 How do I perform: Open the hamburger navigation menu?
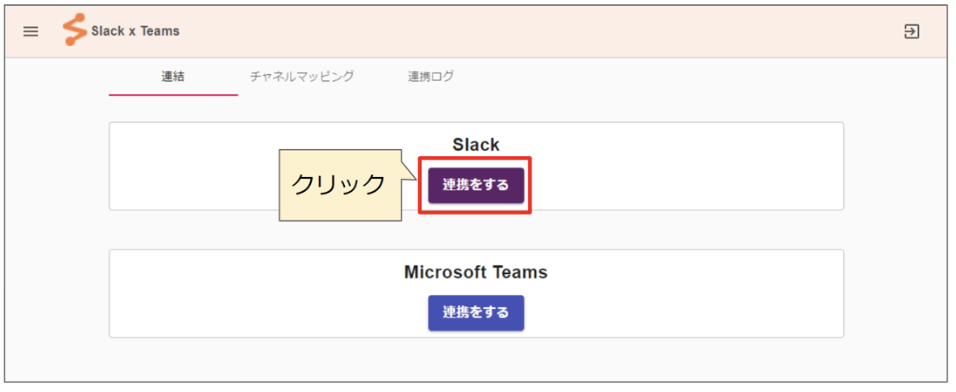30,32
